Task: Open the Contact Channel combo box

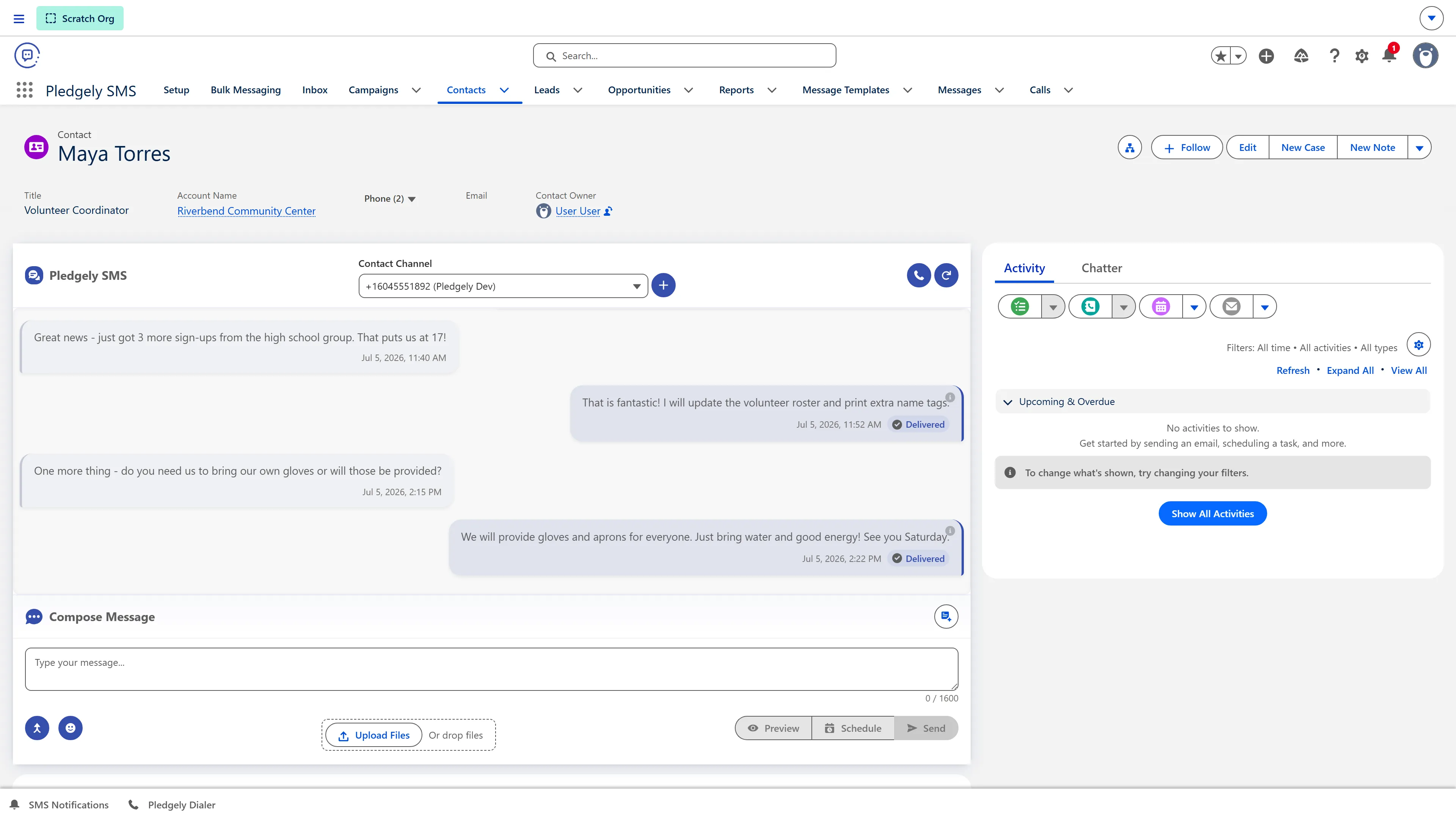Action: [503, 286]
